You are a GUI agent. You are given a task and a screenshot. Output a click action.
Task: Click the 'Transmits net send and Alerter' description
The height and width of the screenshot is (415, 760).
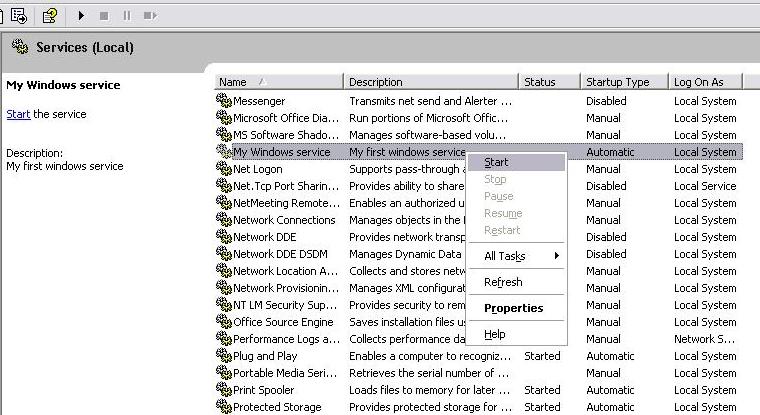430,101
